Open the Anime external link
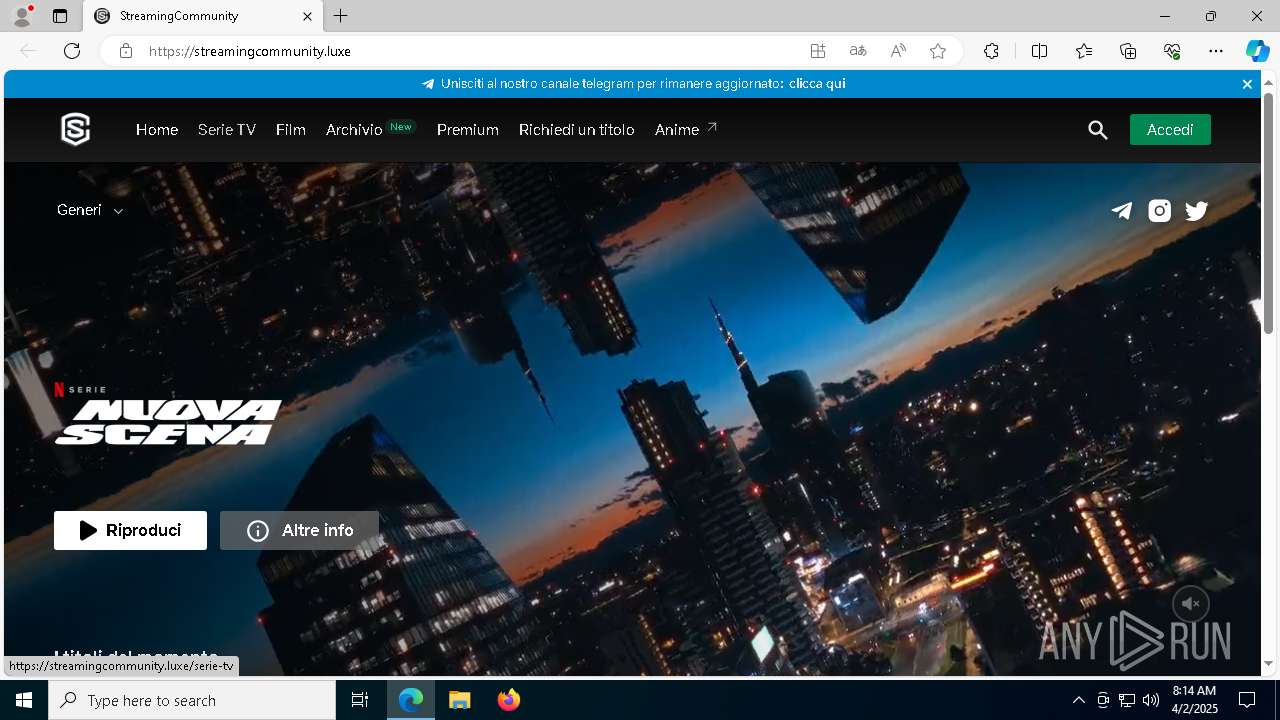Viewport: 1280px width, 720px height. 686,129
